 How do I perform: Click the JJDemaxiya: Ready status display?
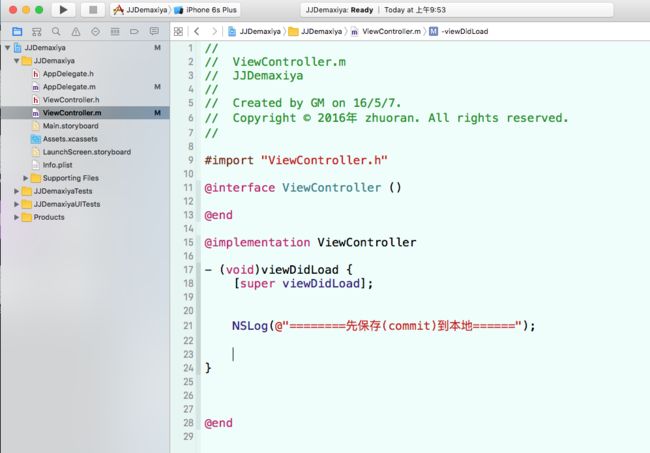(x=457, y=10)
